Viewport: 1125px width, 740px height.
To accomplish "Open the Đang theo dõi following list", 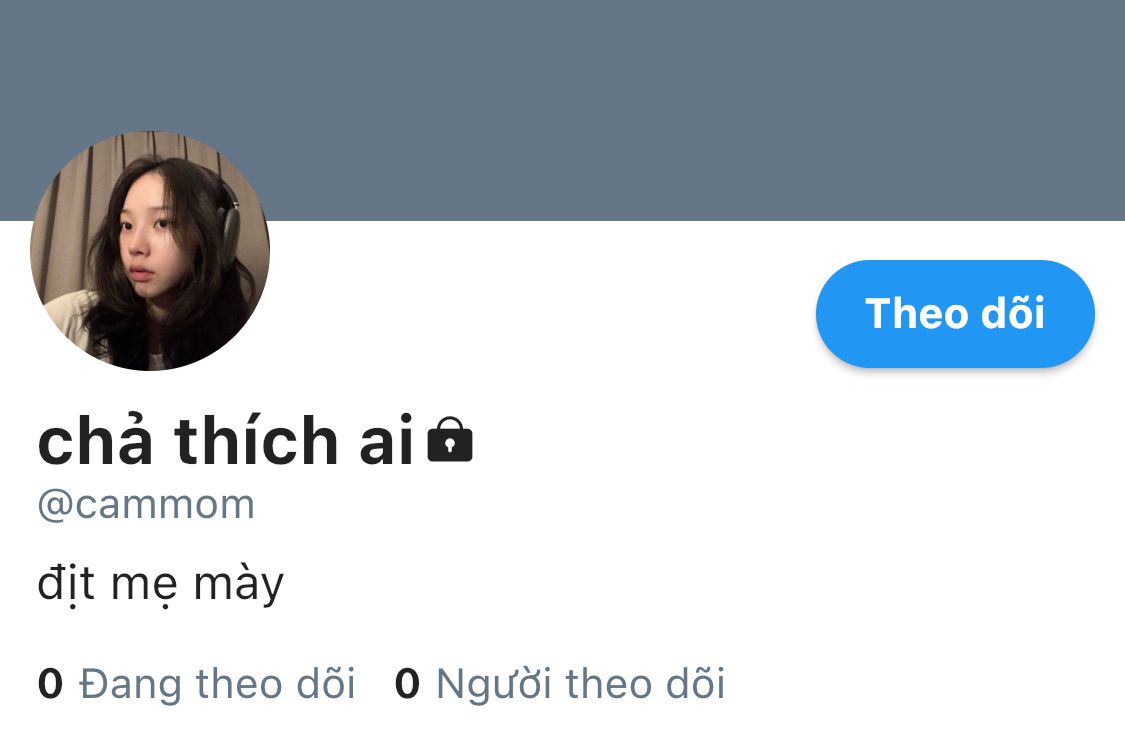I will coord(197,683).
